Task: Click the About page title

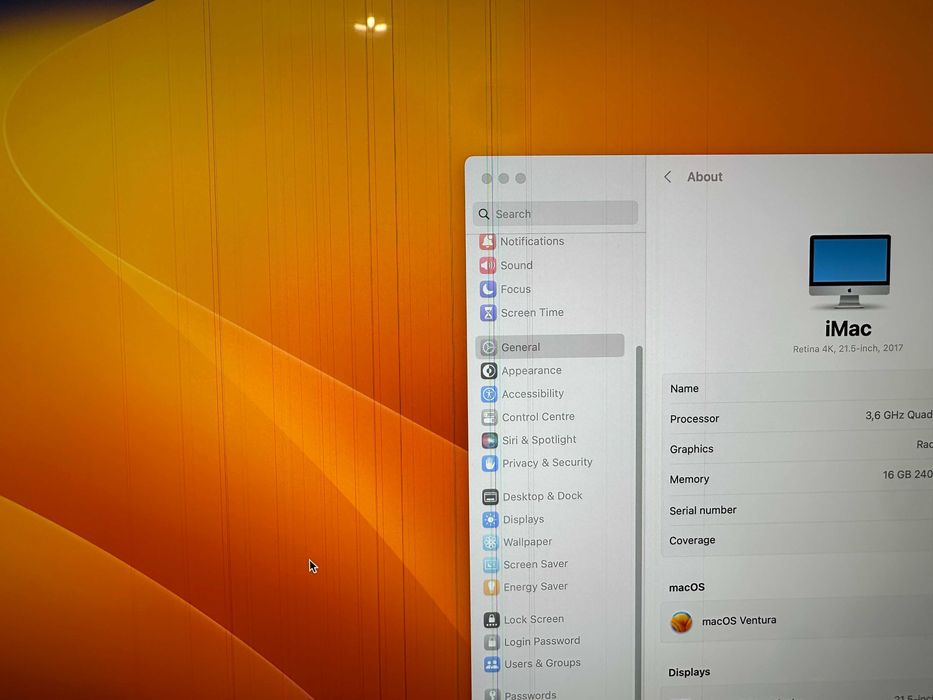Action: pos(705,177)
